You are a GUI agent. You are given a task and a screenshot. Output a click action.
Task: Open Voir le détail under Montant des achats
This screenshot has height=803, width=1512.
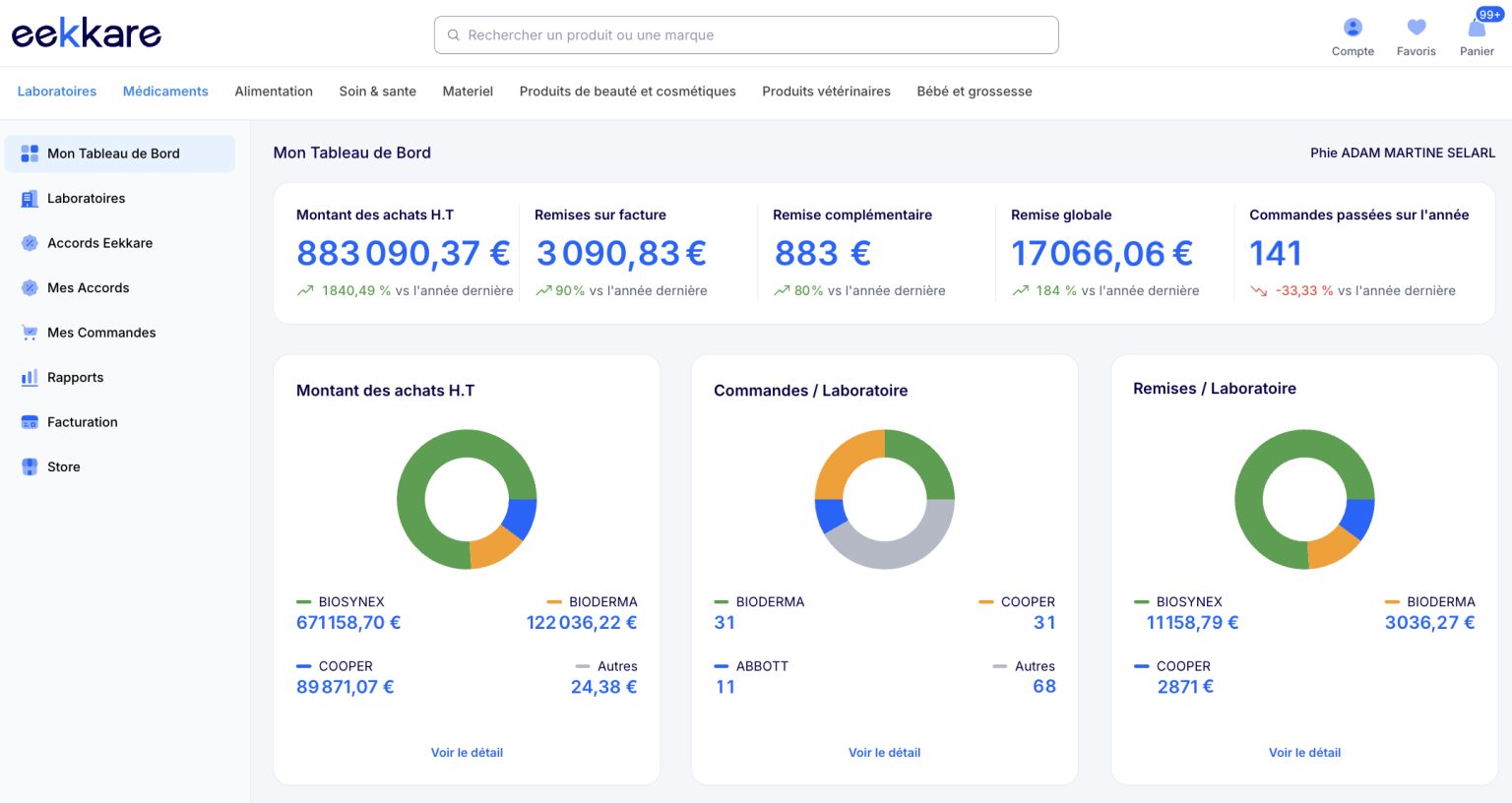coord(467,753)
